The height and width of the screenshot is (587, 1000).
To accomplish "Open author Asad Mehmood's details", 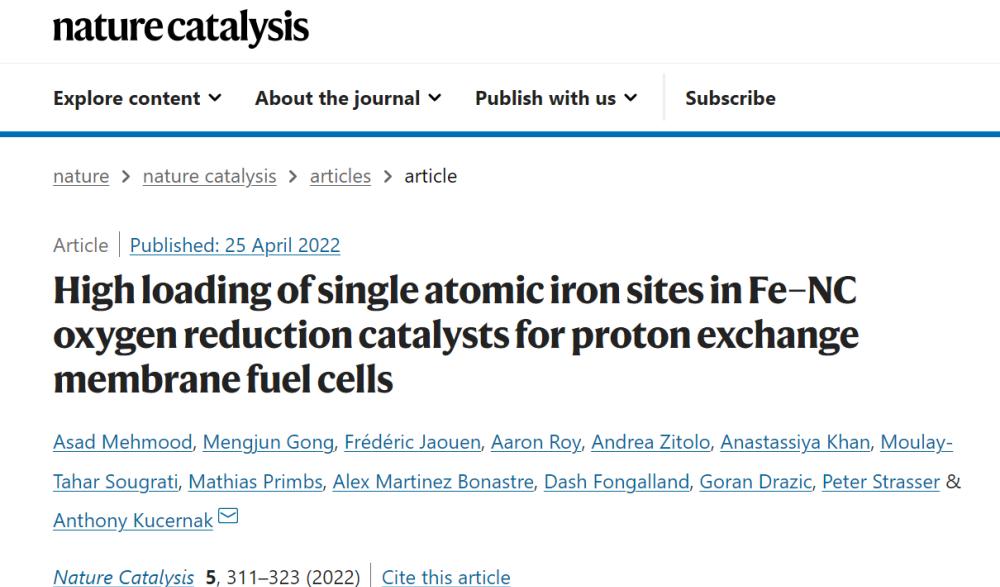I will [122, 442].
